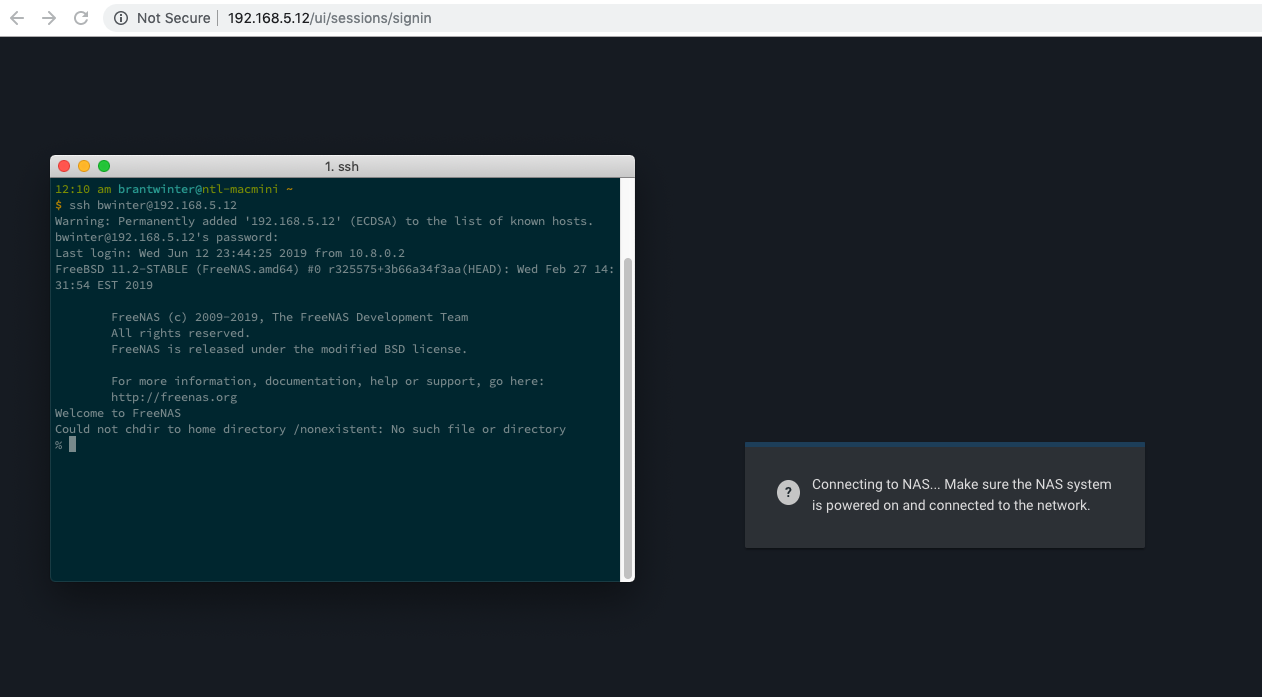The image size is (1262, 697).
Task: Click the '1. ssh' terminal title bar
Action: click(342, 166)
